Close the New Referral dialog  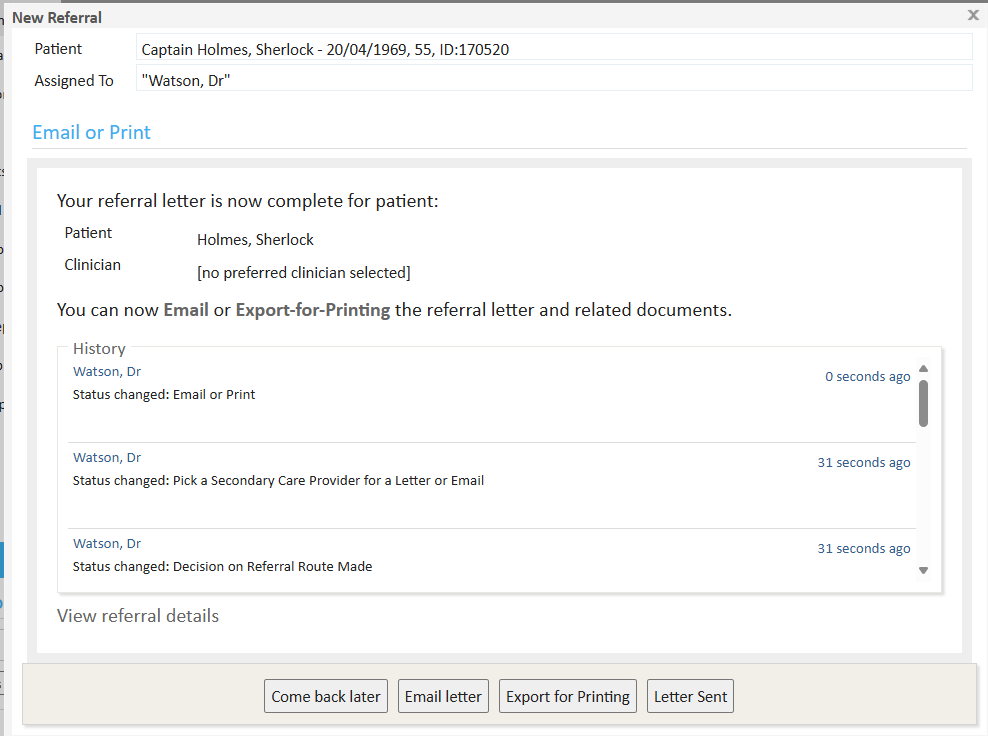pos(973,15)
